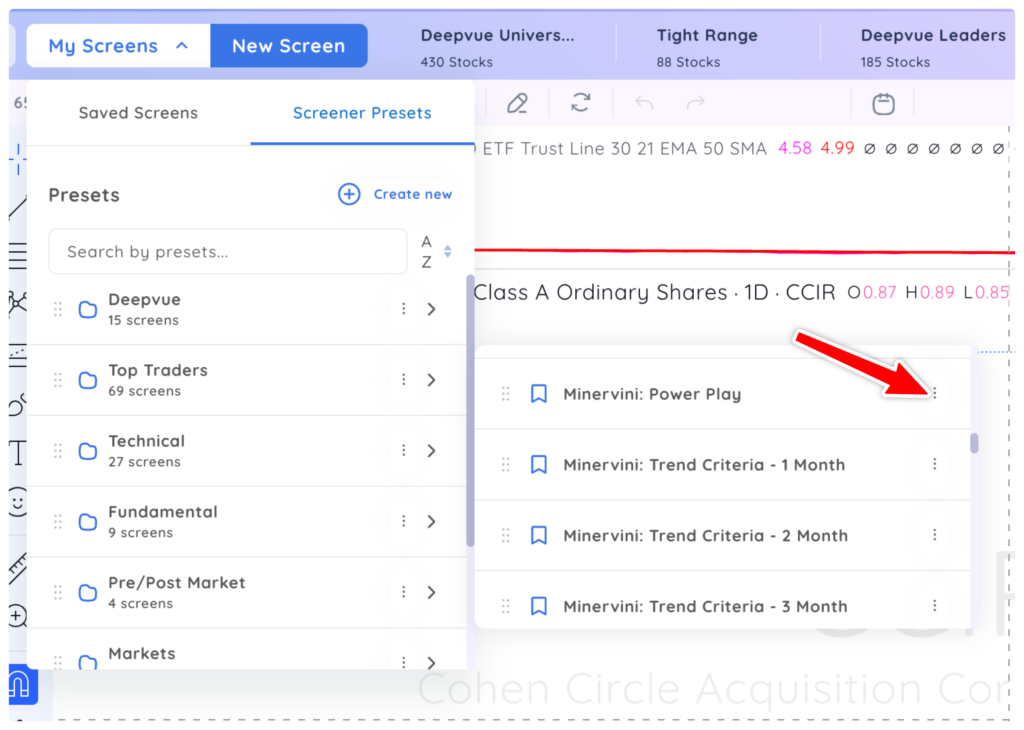Click drag handle of Minervini: Power Play row

click(505, 394)
